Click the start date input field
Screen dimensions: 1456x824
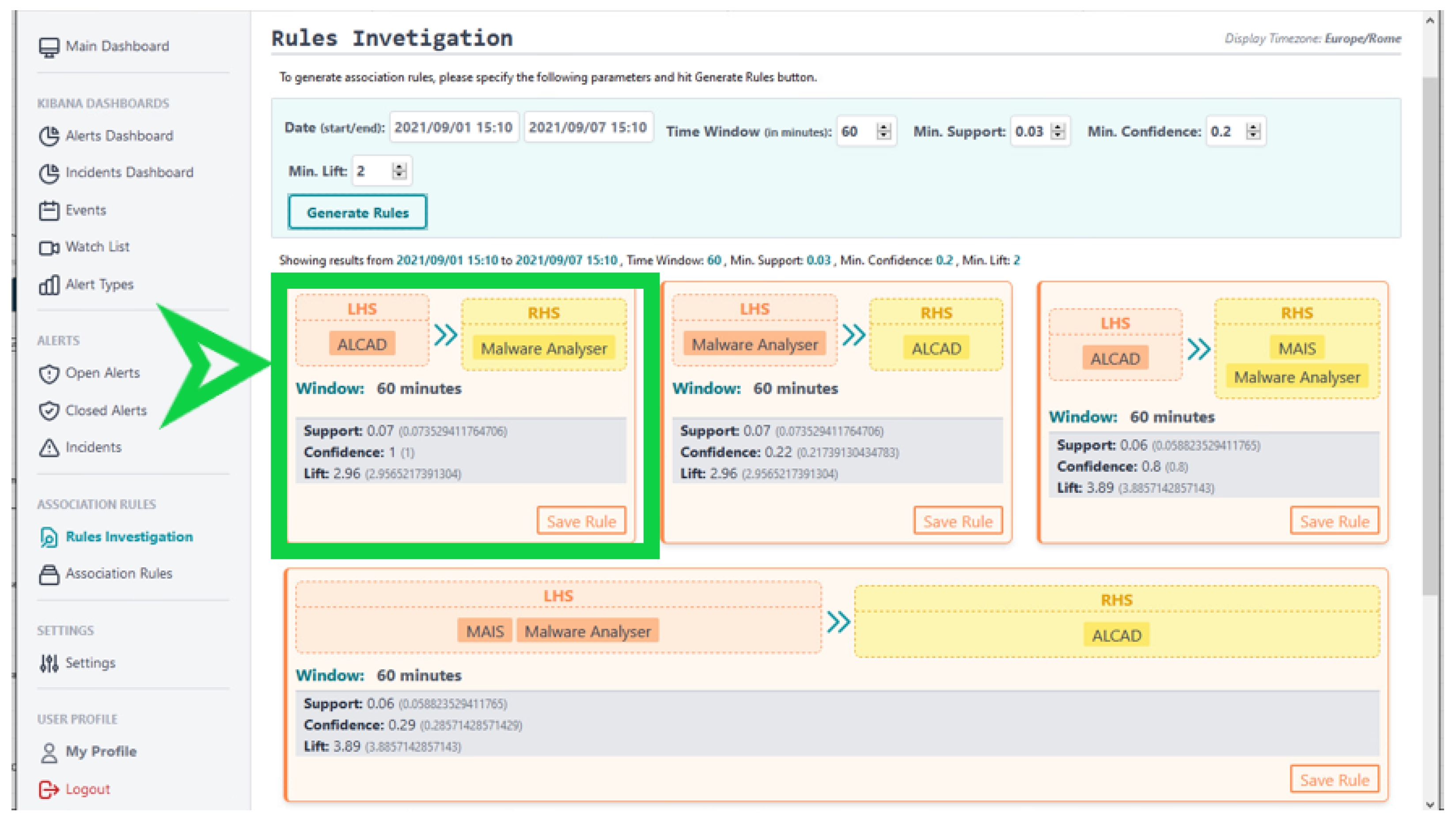pyautogui.click(x=453, y=127)
